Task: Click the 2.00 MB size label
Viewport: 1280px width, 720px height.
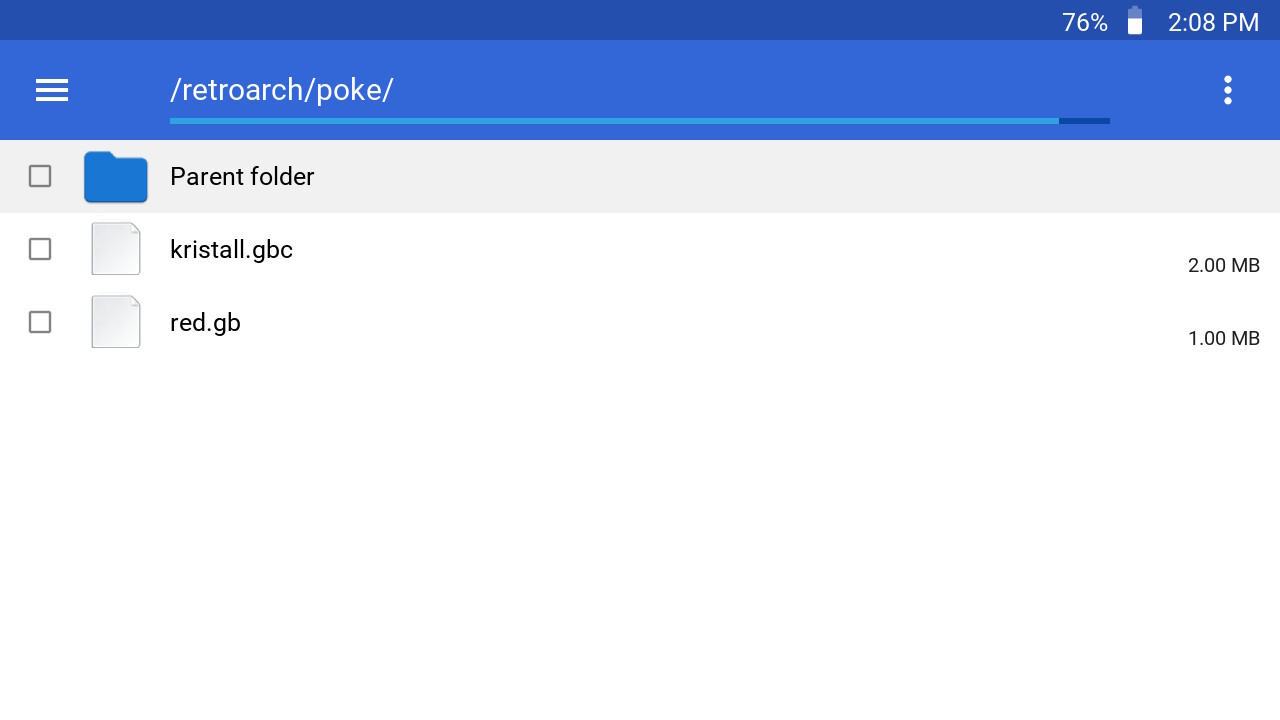Action: (1223, 265)
